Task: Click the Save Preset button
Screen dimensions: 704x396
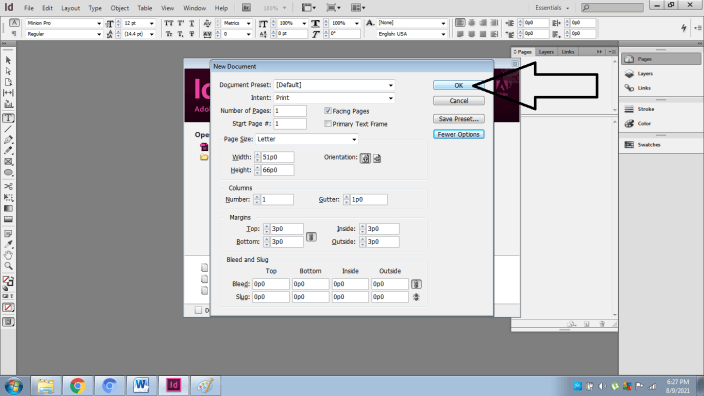Action: coord(458,119)
